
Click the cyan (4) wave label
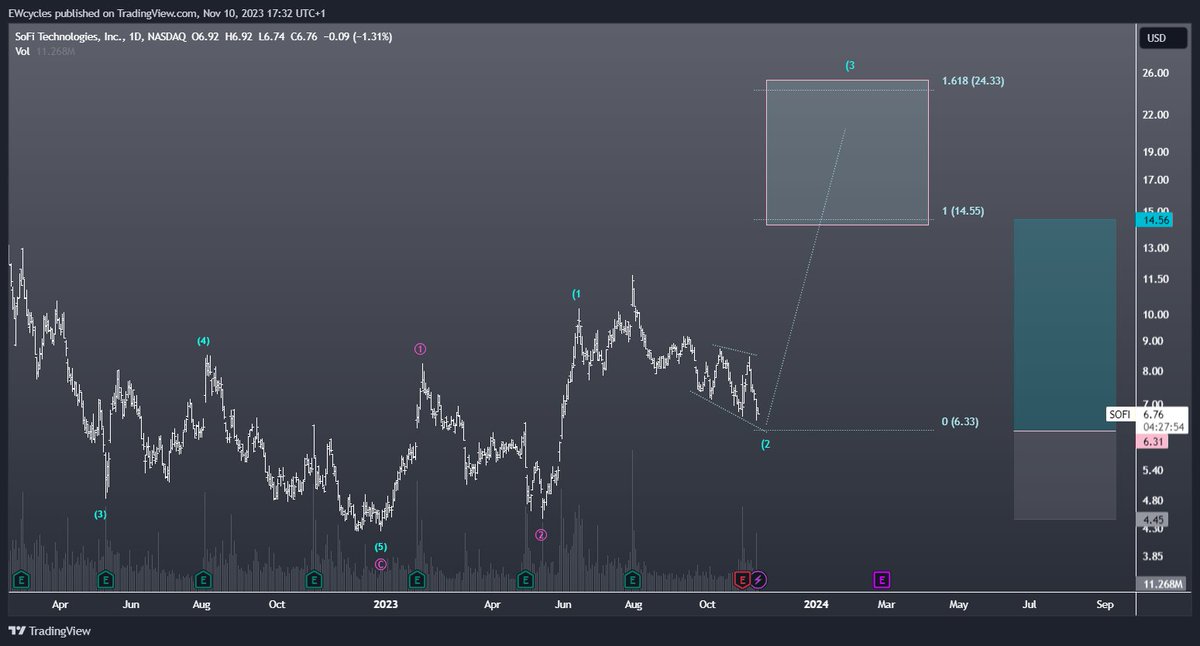pyautogui.click(x=203, y=341)
